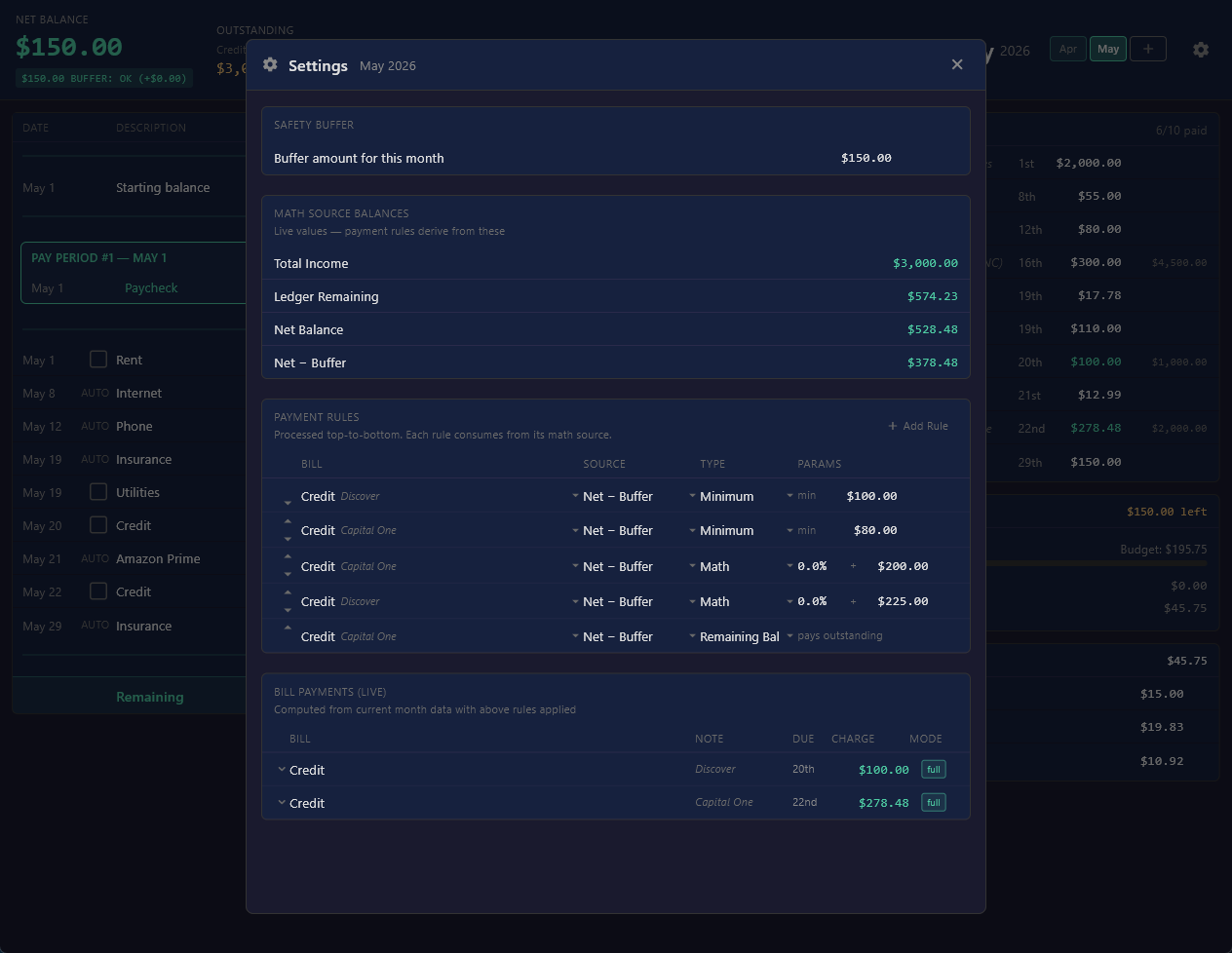Image resolution: width=1232 pixels, height=953 pixels.
Task: Close the Settings dialog with the X
Action: pyautogui.click(x=957, y=64)
